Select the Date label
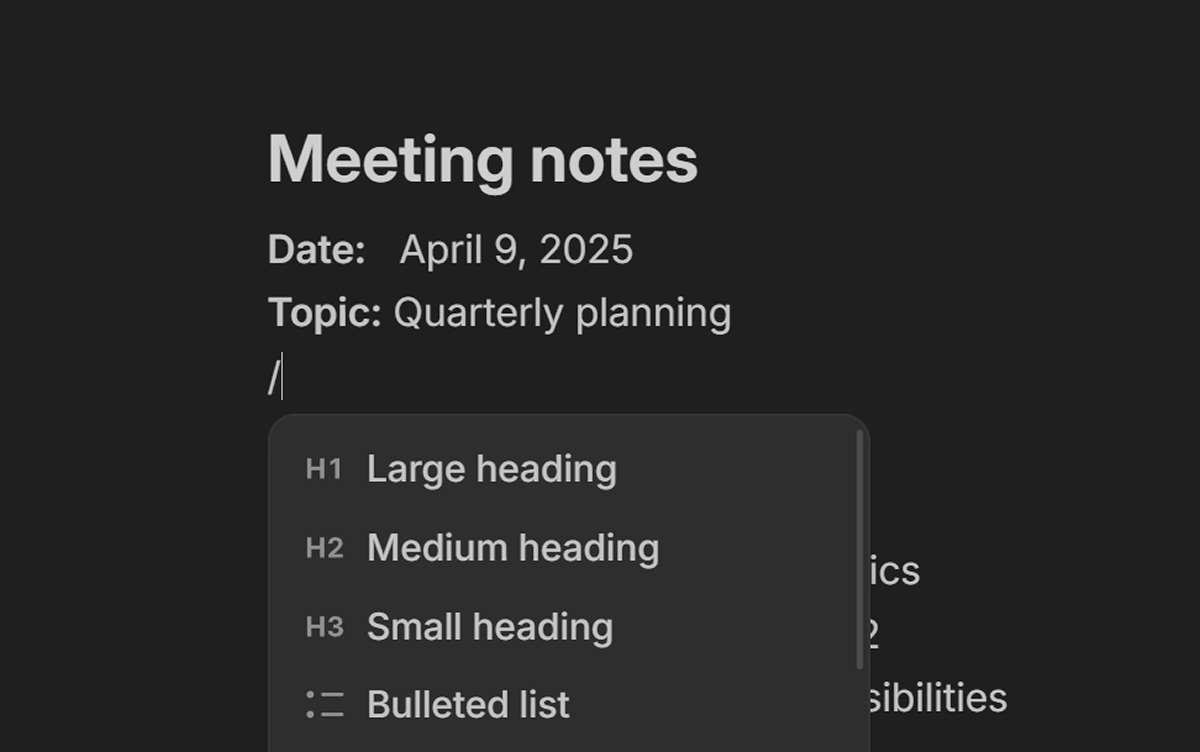 pos(316,250)
